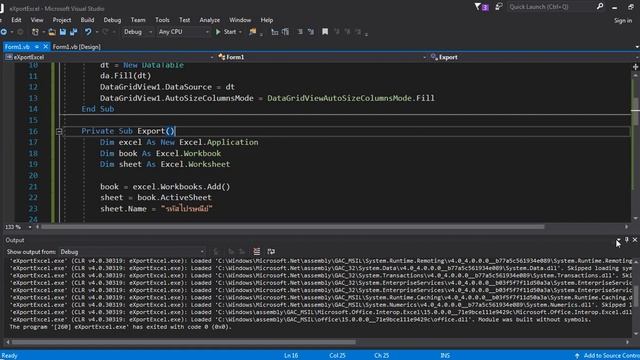The height and width of the screenshot is (360, 640).
Task: Click Clear All icon in Output panel
Action: [x=256, y=251]
